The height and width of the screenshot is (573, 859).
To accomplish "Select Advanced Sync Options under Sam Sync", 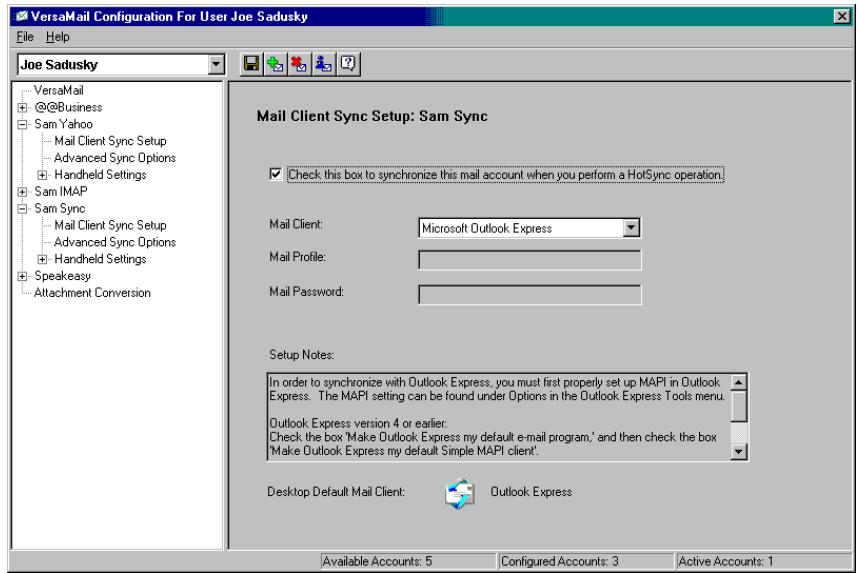I will pos(115,242).
